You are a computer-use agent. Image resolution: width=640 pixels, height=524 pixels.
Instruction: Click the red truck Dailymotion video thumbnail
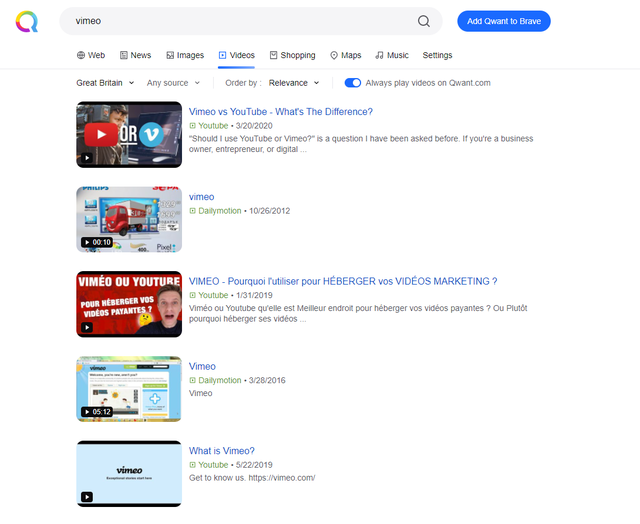point(129,220)
